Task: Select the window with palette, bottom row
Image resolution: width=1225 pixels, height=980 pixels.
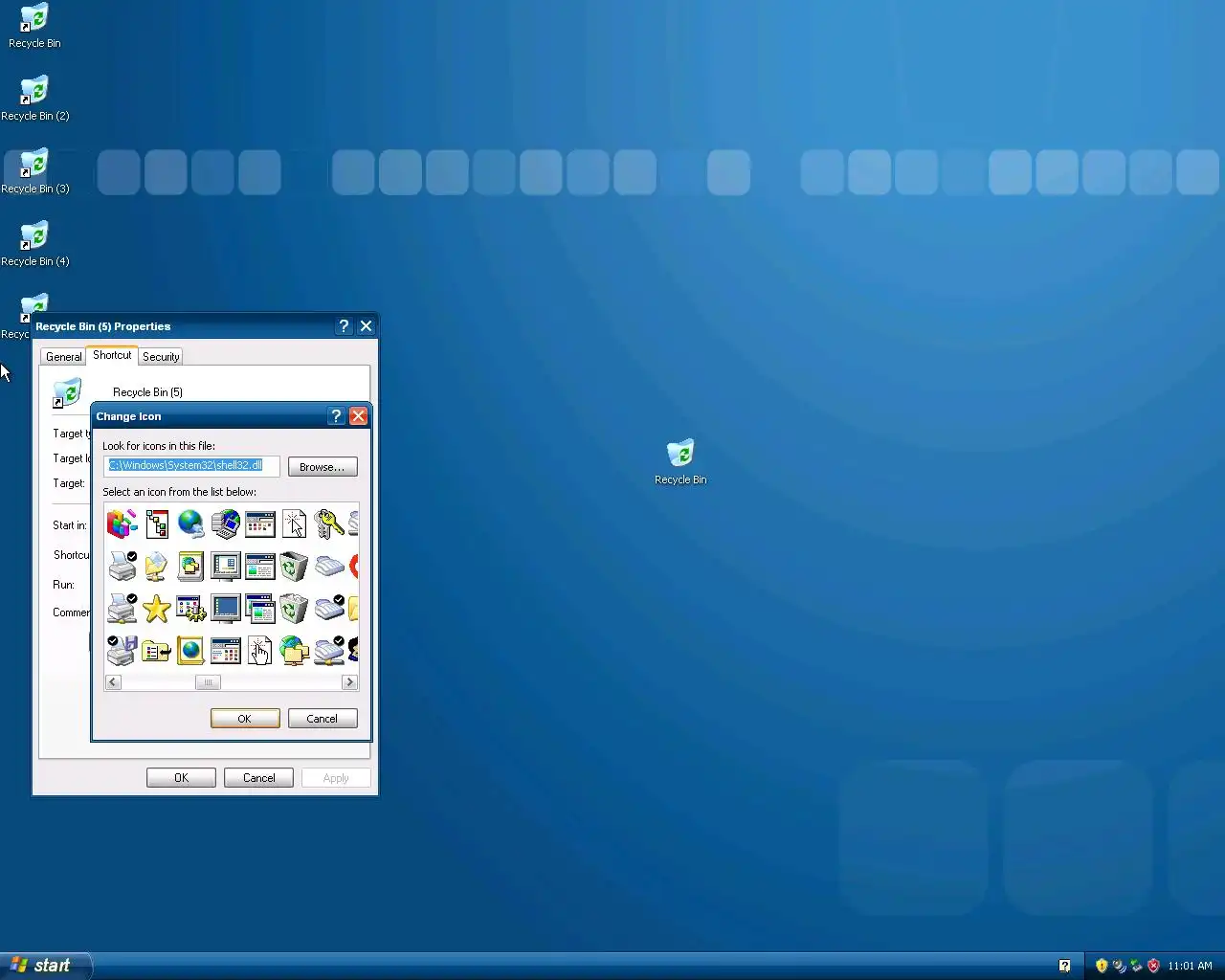Action: point(225,651)
